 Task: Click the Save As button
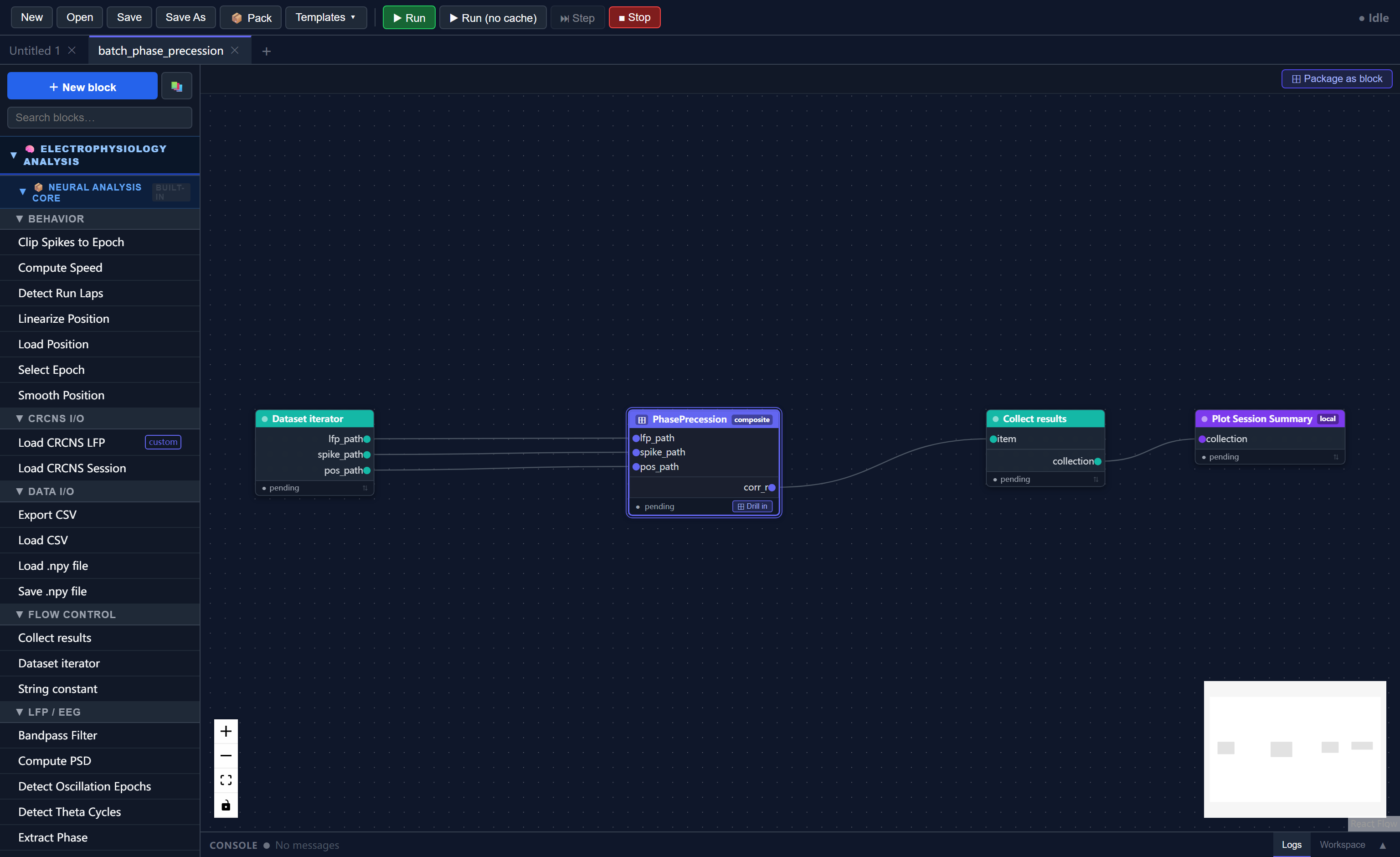(x=185, y=17)
